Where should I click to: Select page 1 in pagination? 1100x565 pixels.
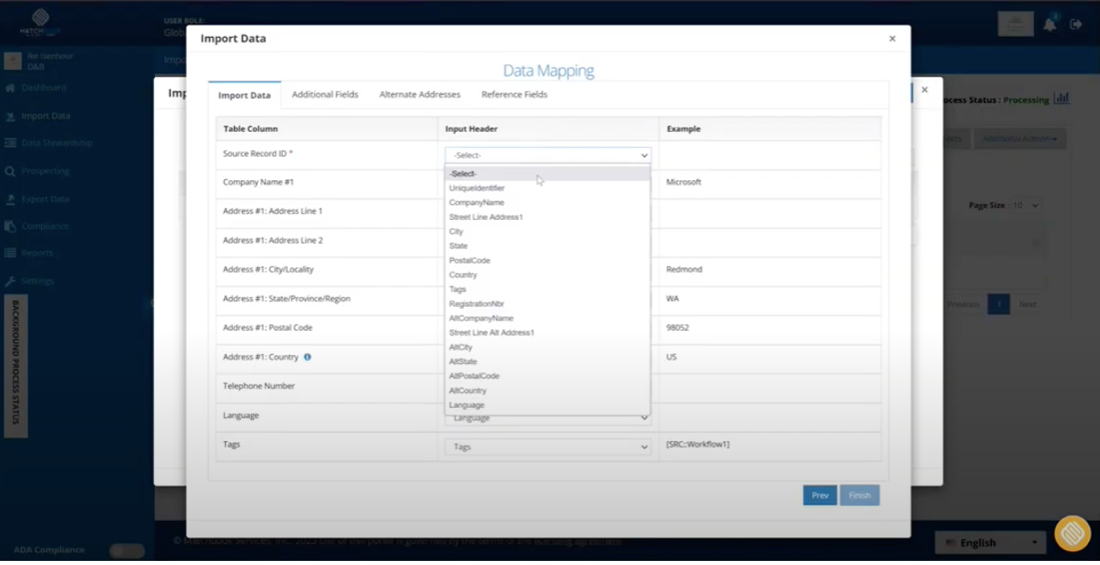[998, 305]
